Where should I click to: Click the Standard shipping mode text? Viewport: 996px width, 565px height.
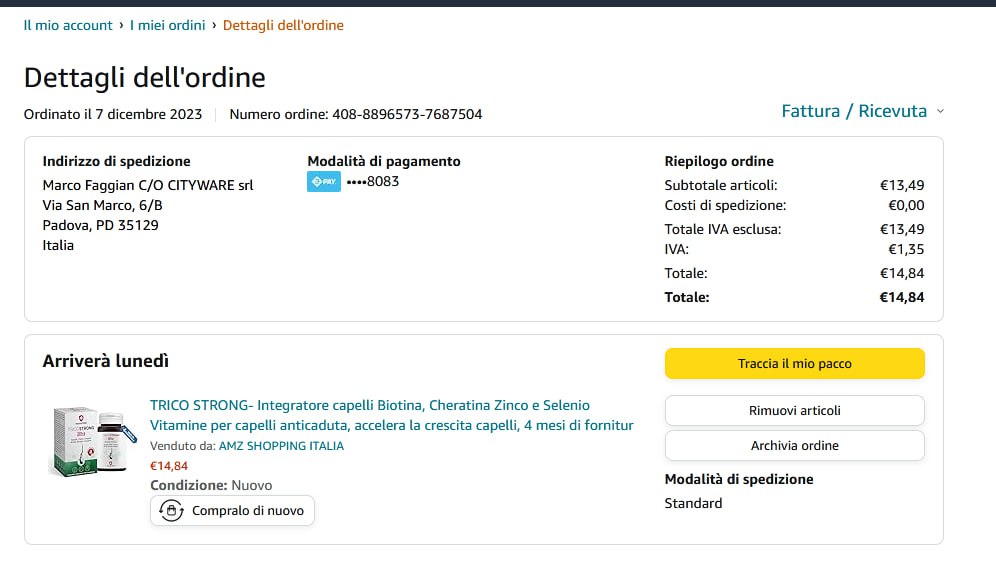point(693,503)
